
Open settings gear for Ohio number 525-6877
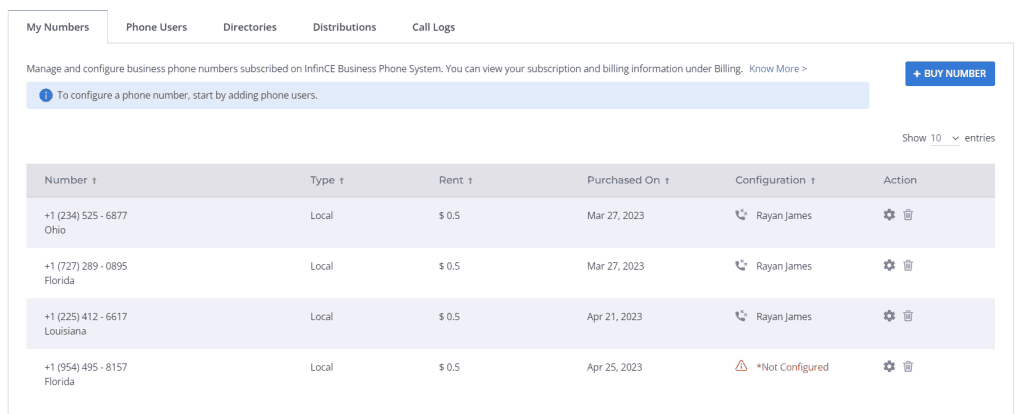889,215
